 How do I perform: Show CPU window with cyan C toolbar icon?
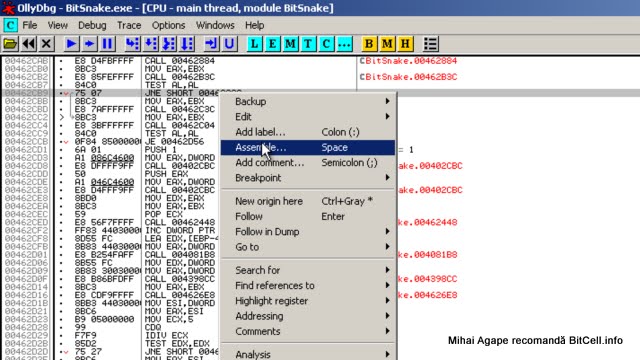click(326, 44)
